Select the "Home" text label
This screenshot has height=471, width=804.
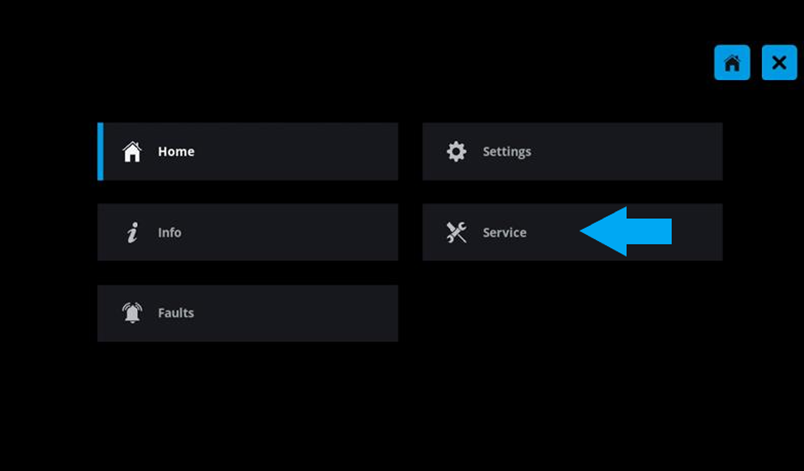click(176, 152)
